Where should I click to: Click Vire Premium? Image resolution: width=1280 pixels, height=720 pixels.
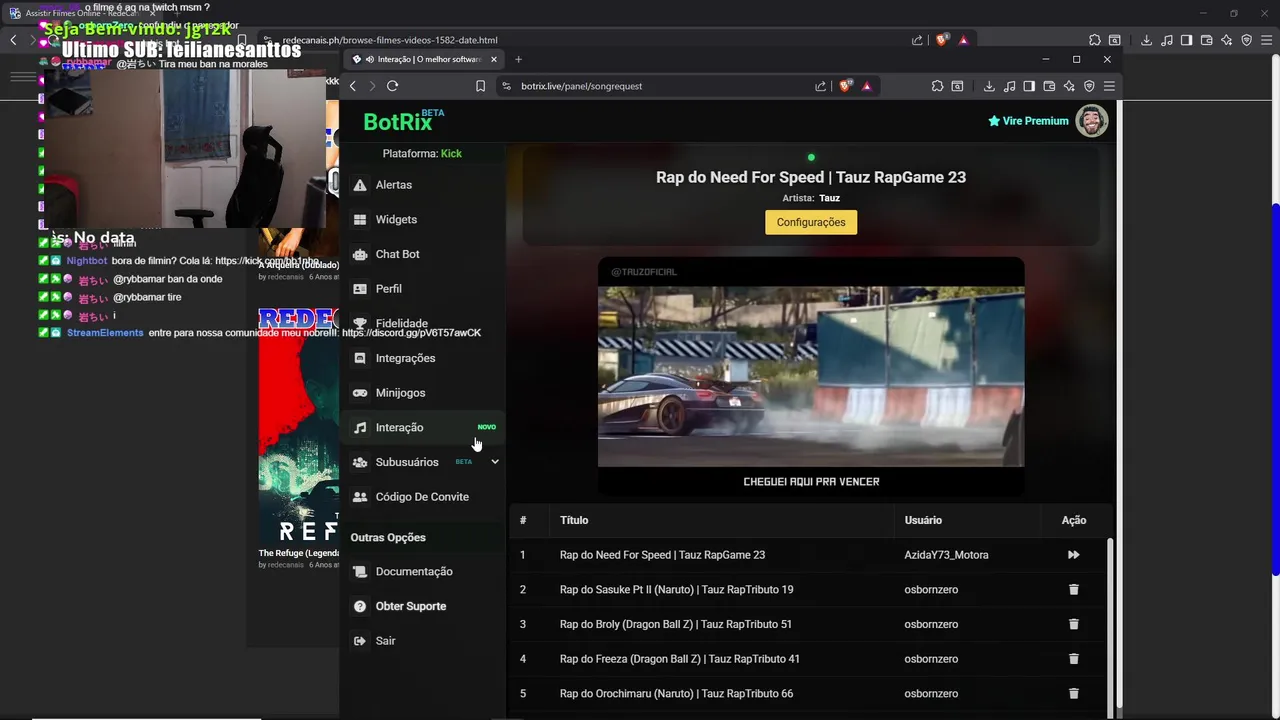pos(1028,121)
